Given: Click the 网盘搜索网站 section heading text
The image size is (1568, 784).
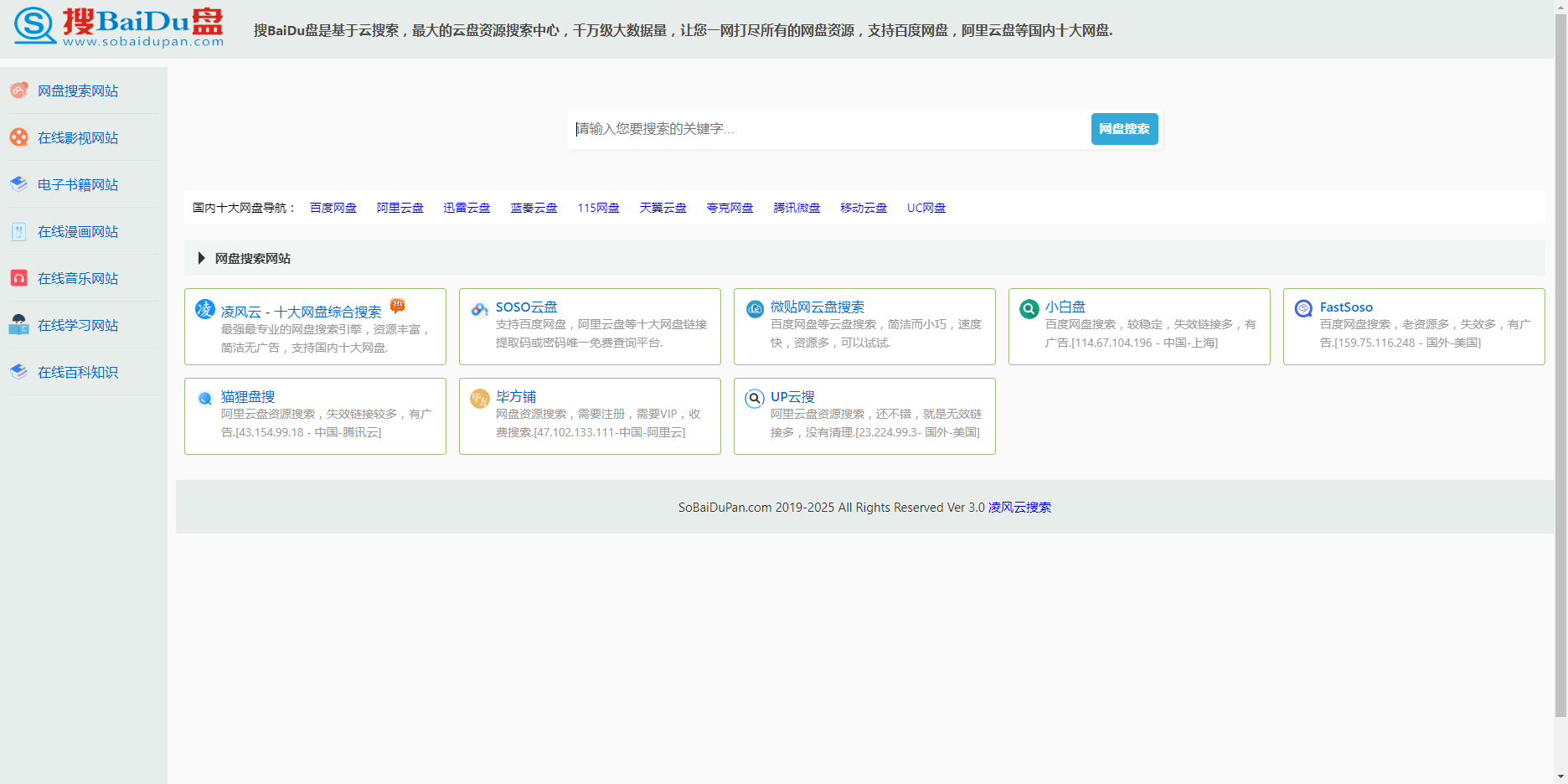Looking at the screenshot, I should (253, 259).
